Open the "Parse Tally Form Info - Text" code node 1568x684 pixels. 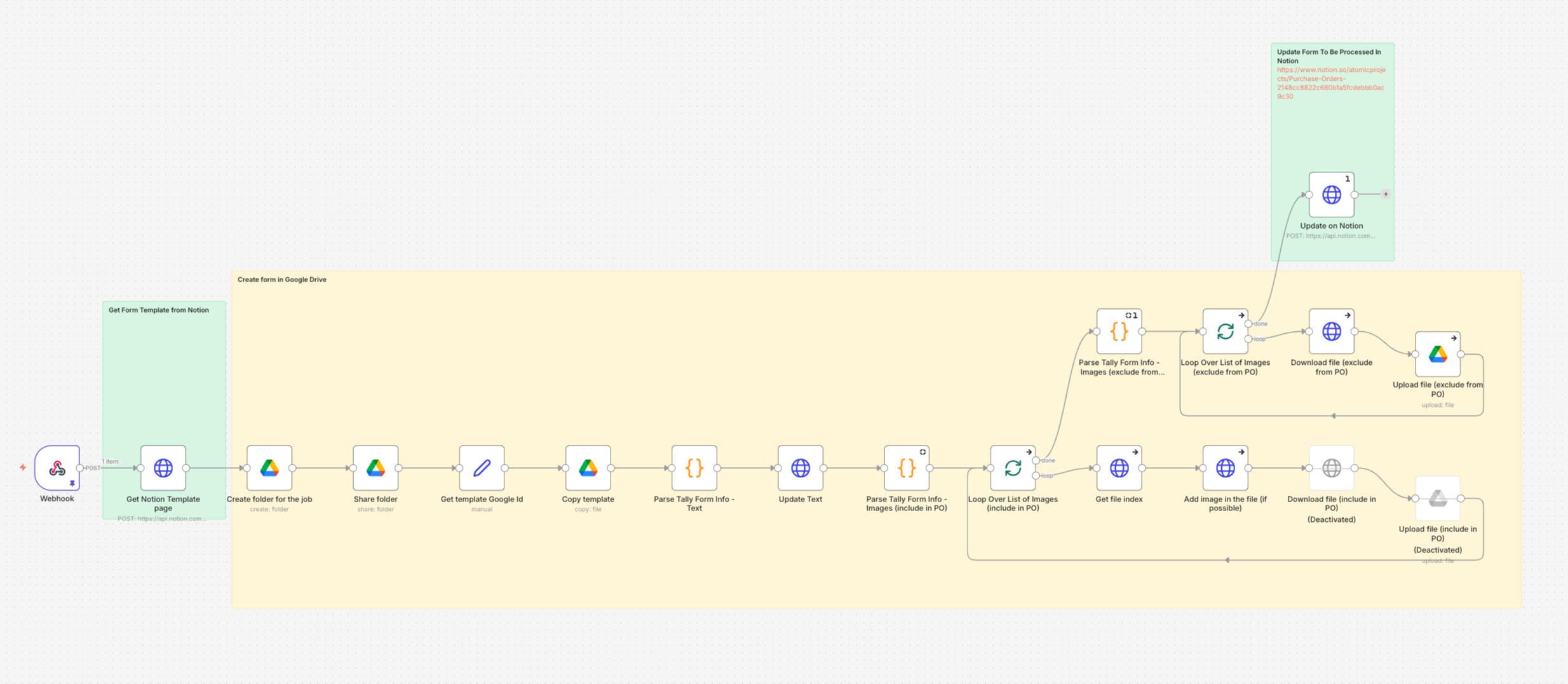tap(694, 468)
